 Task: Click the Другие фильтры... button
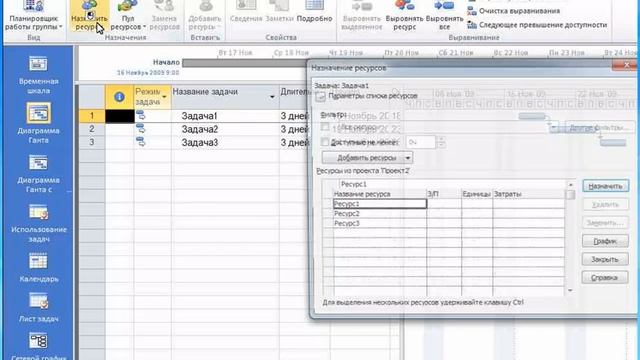point(600,127)
